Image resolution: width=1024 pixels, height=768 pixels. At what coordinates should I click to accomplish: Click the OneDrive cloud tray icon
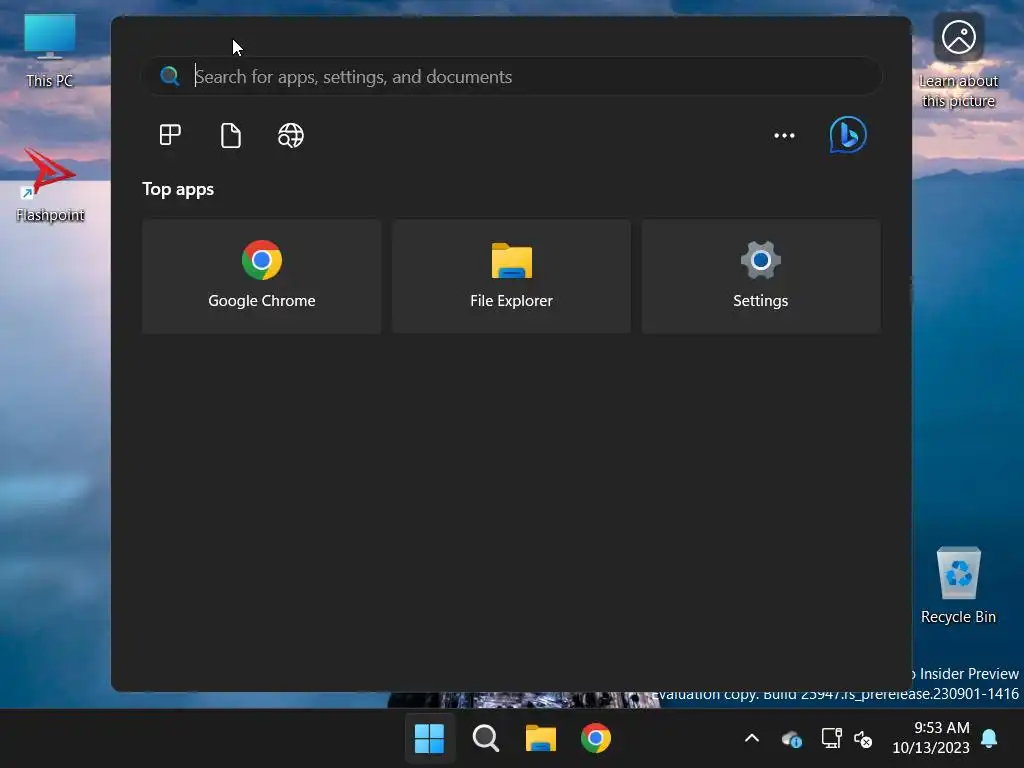pos(792,739)
